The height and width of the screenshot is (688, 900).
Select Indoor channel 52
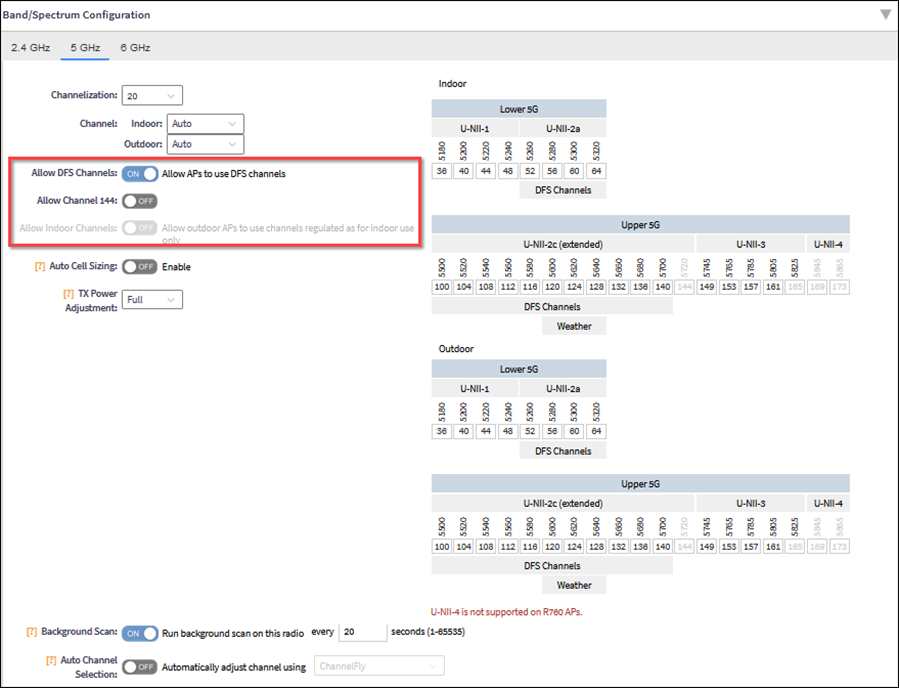[x=530, y=171]
